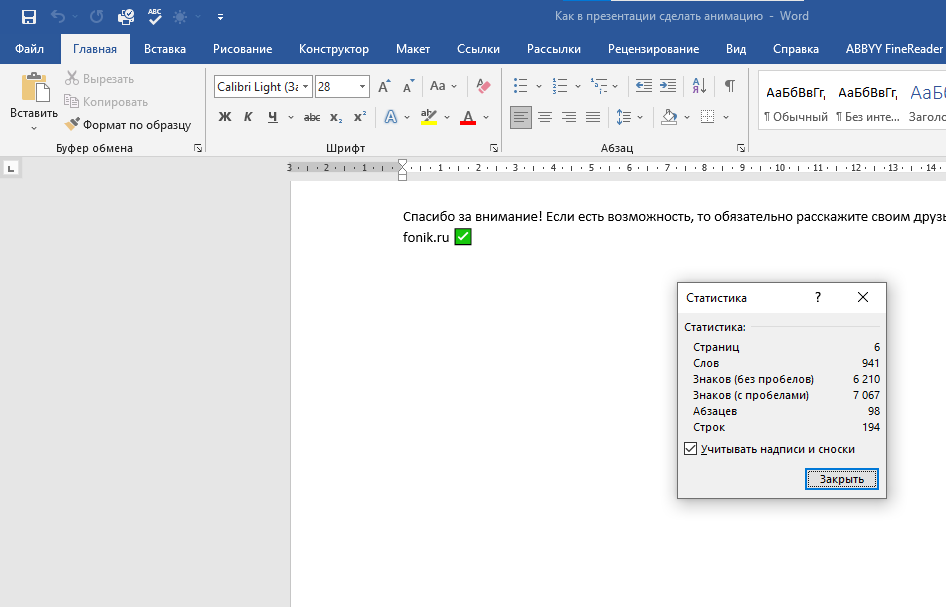The height and width of the screenshot is (607, 946).
Task: Toggle subscript x₂ formatting
Action: click(336, 117)
